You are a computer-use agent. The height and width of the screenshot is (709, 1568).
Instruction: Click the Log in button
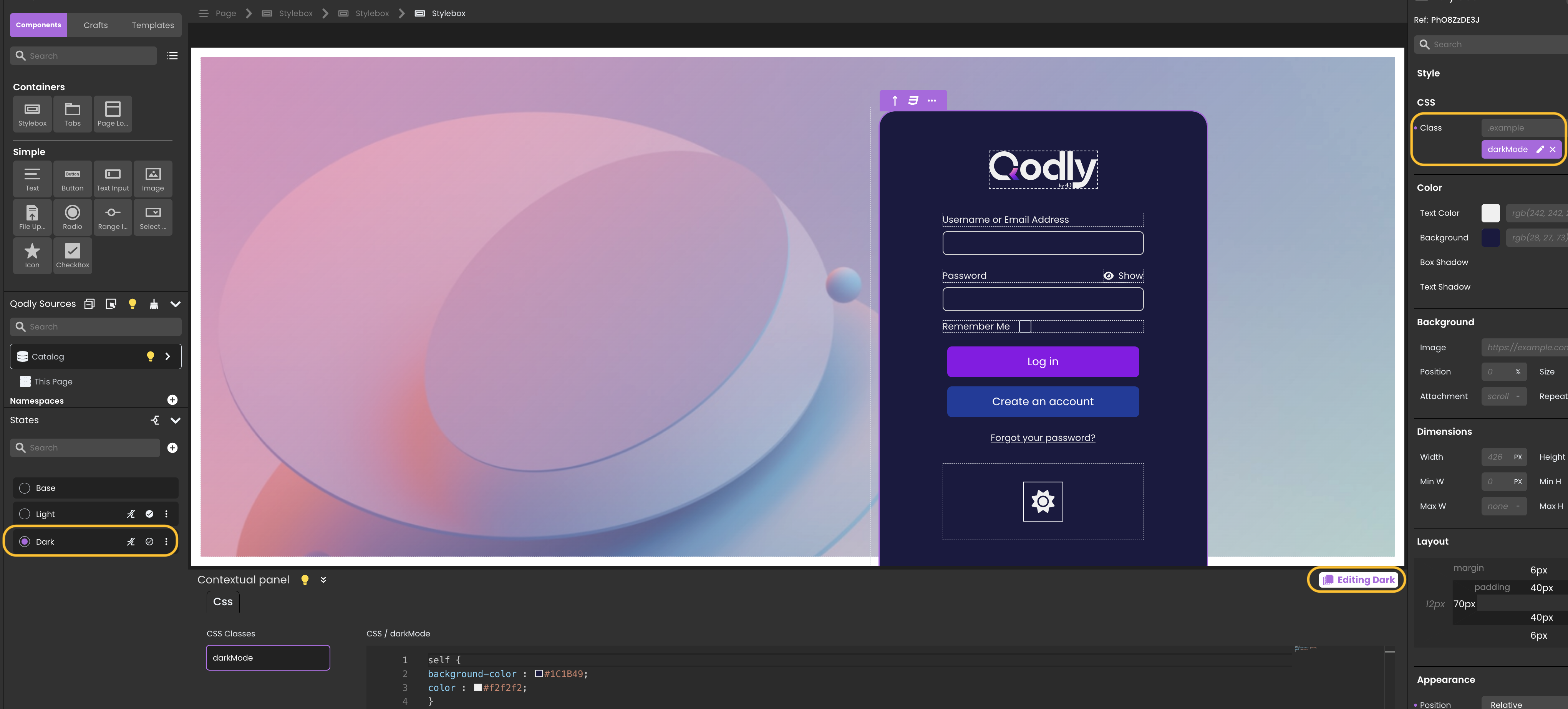click(1042, 361)
